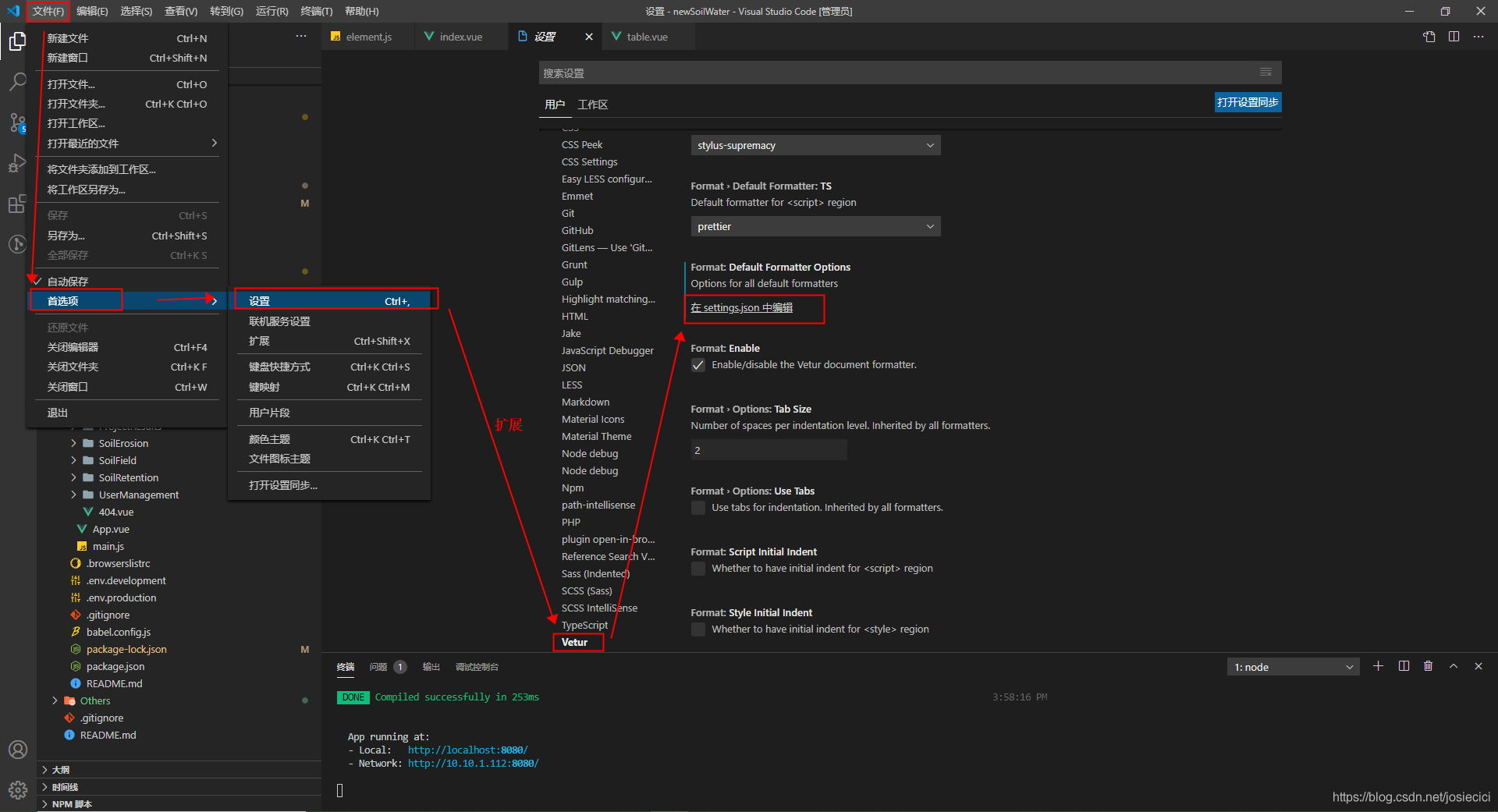Enable Script Initial Indent checkbox
Screen dimensions: 1498x812
pos(698,569)
